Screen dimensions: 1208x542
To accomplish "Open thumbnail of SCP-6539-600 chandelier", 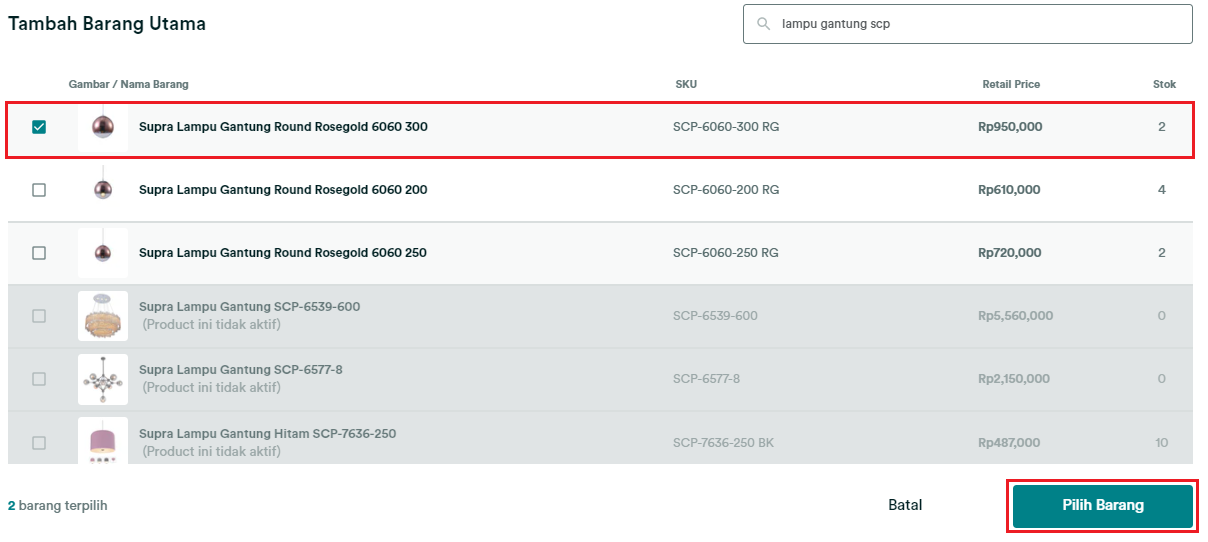I will coord(103,316).
